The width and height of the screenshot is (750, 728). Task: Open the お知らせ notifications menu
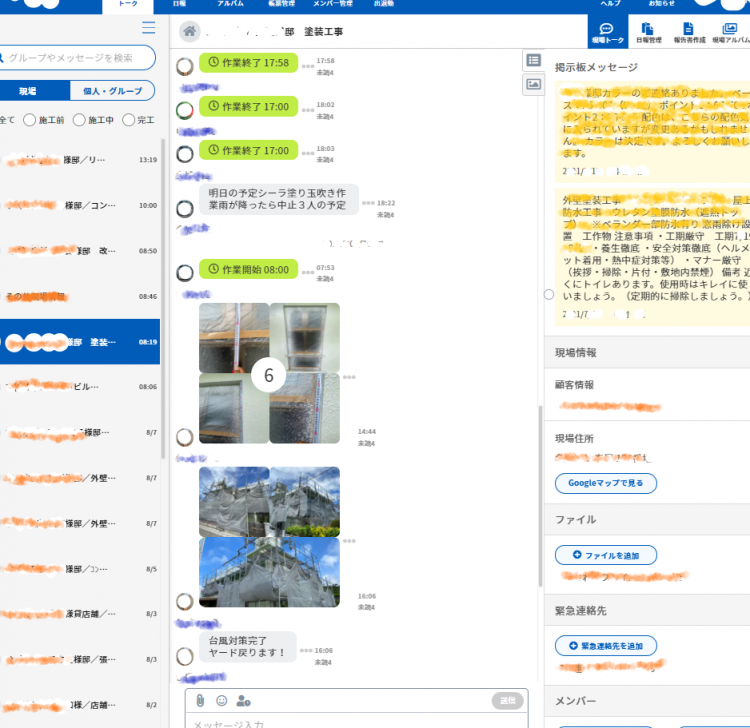pyautogui.click(x=662, y=4)
